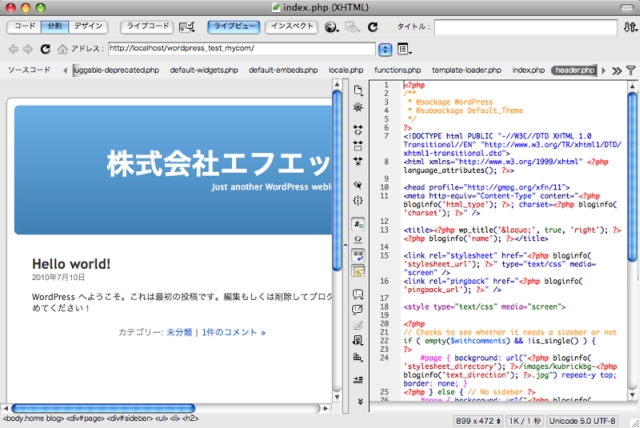Expand all collapsed code
The height and width of the screenshot is (428, 640).
coord(358,162)
